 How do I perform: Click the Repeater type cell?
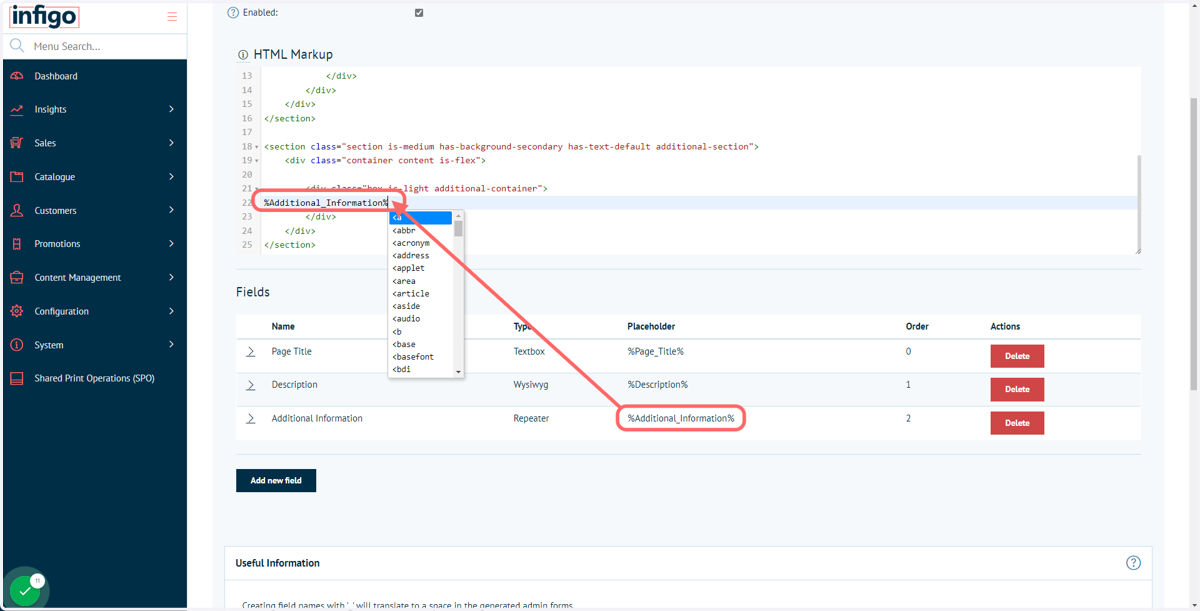531,419
